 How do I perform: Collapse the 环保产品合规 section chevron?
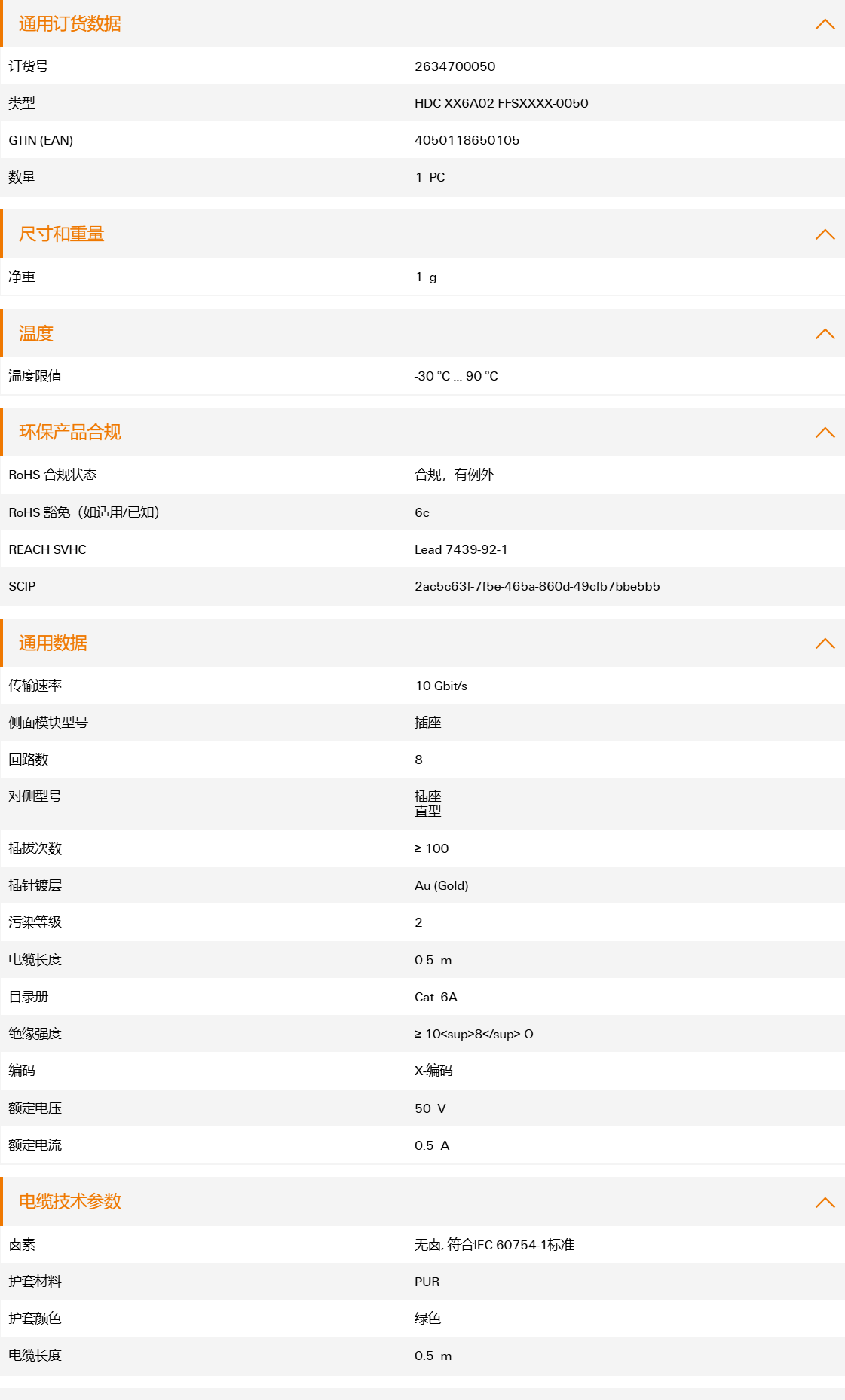coord(825,433)
